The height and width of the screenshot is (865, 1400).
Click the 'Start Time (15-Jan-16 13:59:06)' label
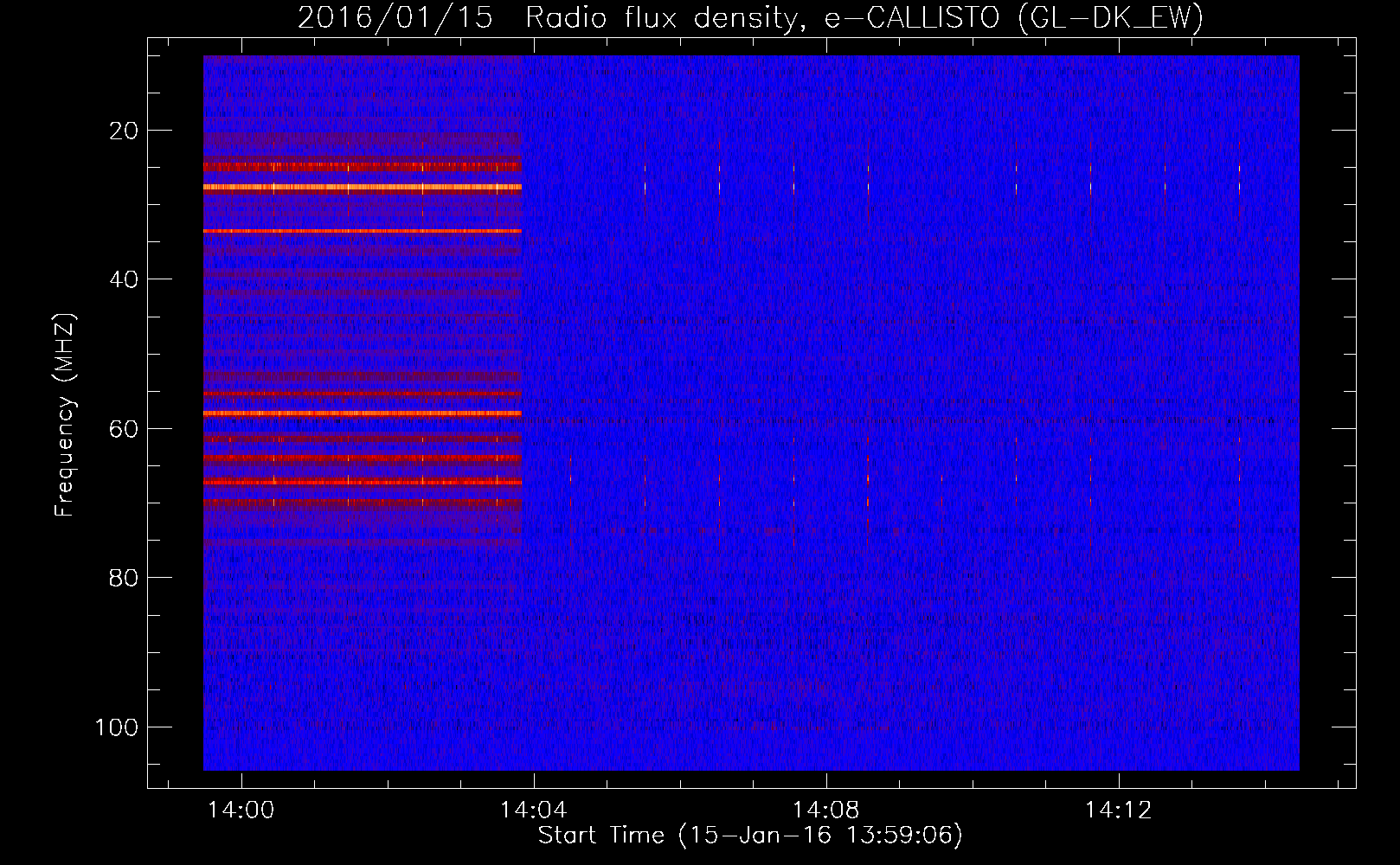click(x=750, y=835)
